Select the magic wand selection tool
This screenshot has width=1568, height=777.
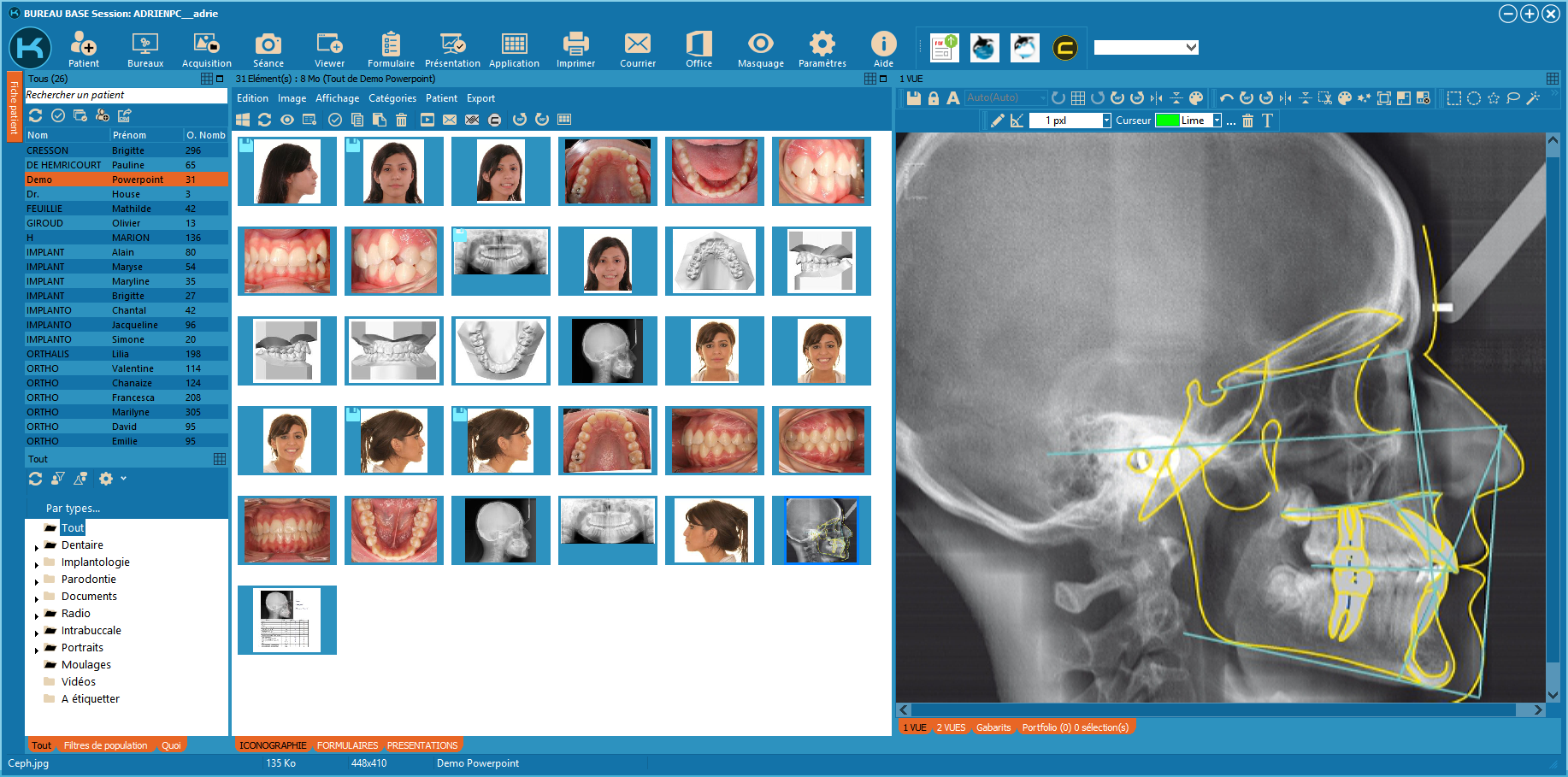click(1533, 98)
